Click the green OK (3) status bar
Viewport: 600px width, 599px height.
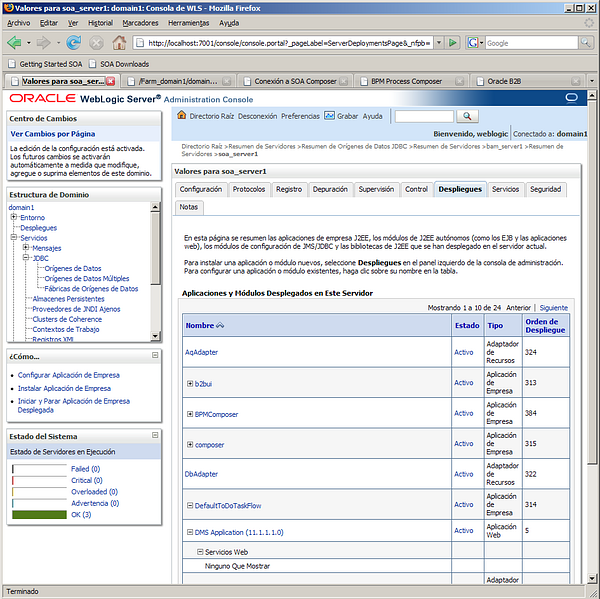click(38, 514)
